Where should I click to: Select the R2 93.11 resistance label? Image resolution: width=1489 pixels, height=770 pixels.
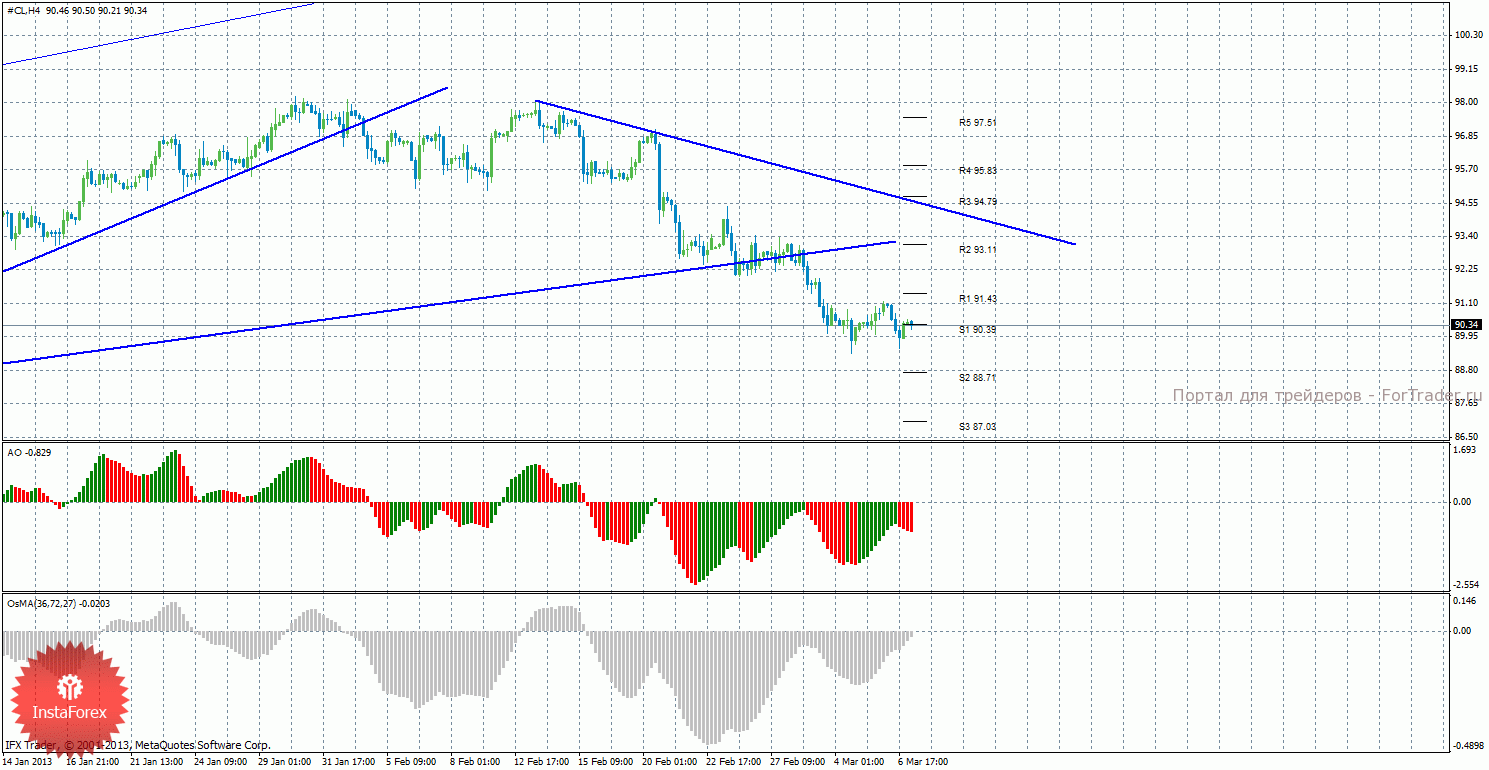pyautogui.click(x=978, y=249)
